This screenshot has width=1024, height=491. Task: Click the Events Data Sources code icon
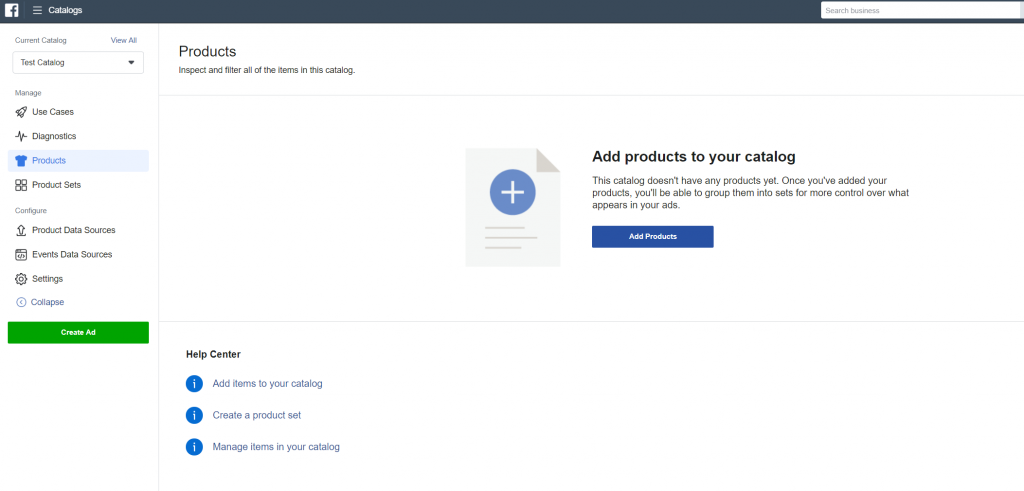pyautogui.click(x=21, y=255)
